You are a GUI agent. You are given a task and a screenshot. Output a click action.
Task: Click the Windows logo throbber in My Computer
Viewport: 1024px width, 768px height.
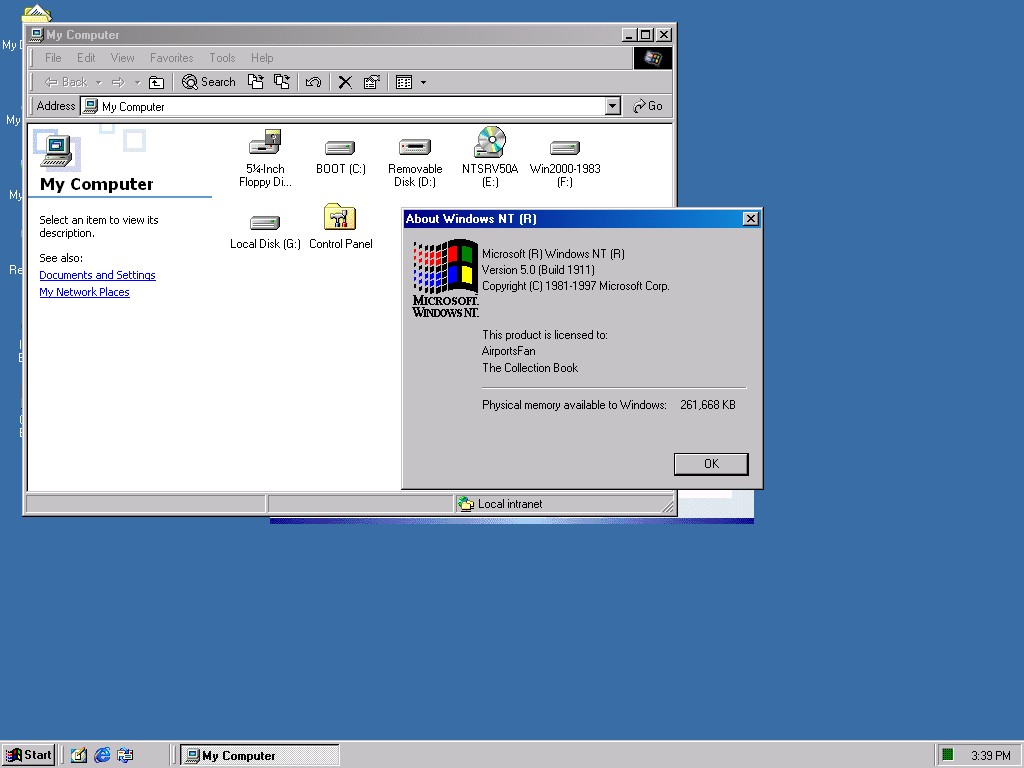click(x=652, y=58)
